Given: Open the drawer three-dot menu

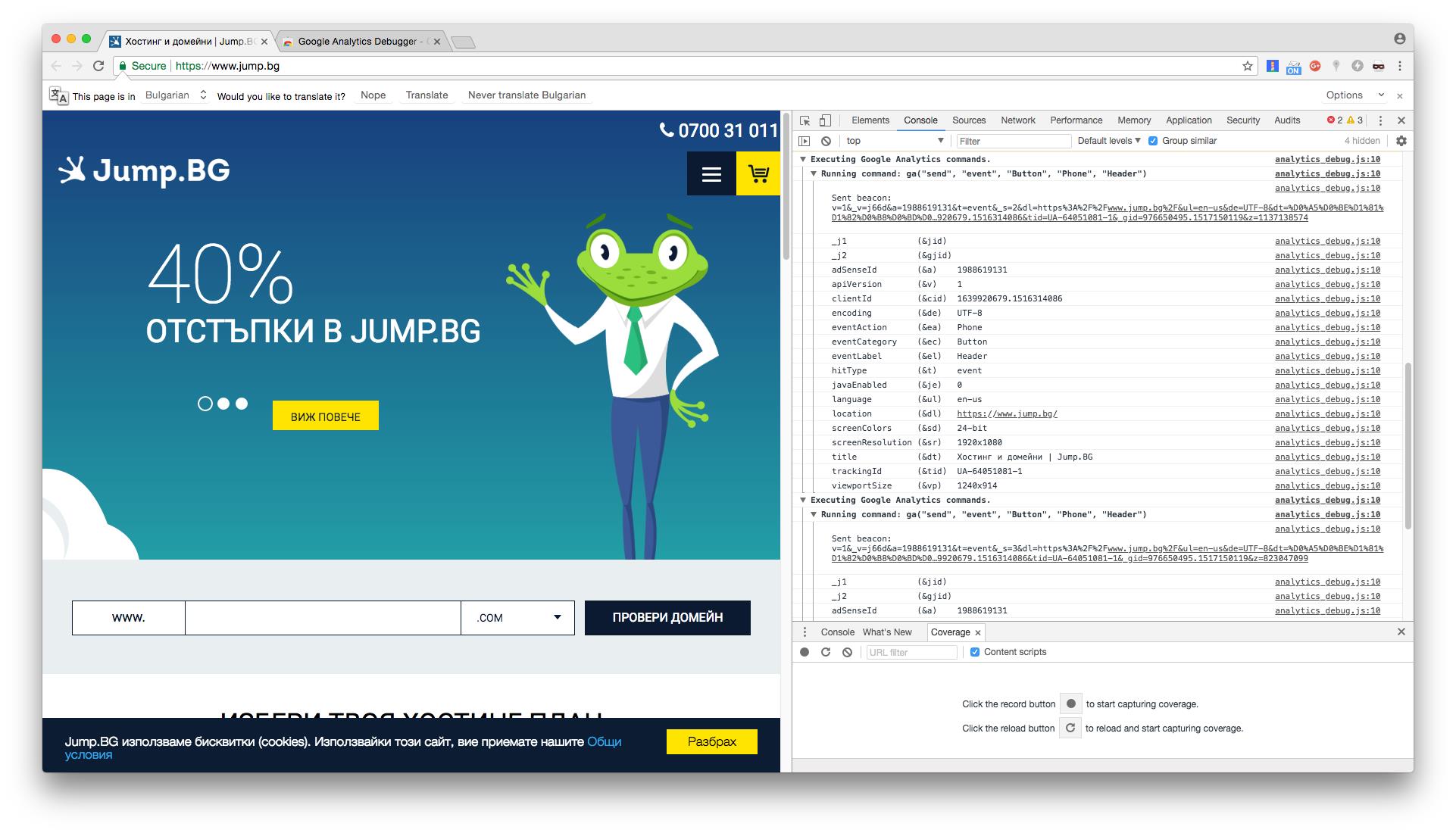Looking at the screenshot, I should click(x=805, y=632).
